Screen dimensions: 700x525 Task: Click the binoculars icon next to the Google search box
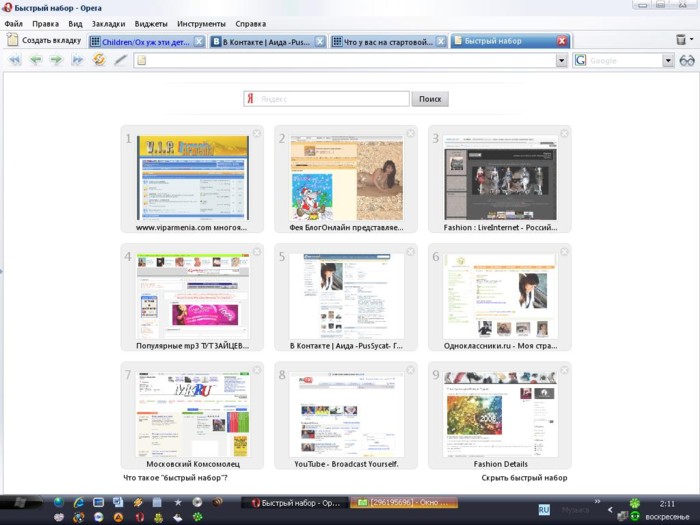687,60
